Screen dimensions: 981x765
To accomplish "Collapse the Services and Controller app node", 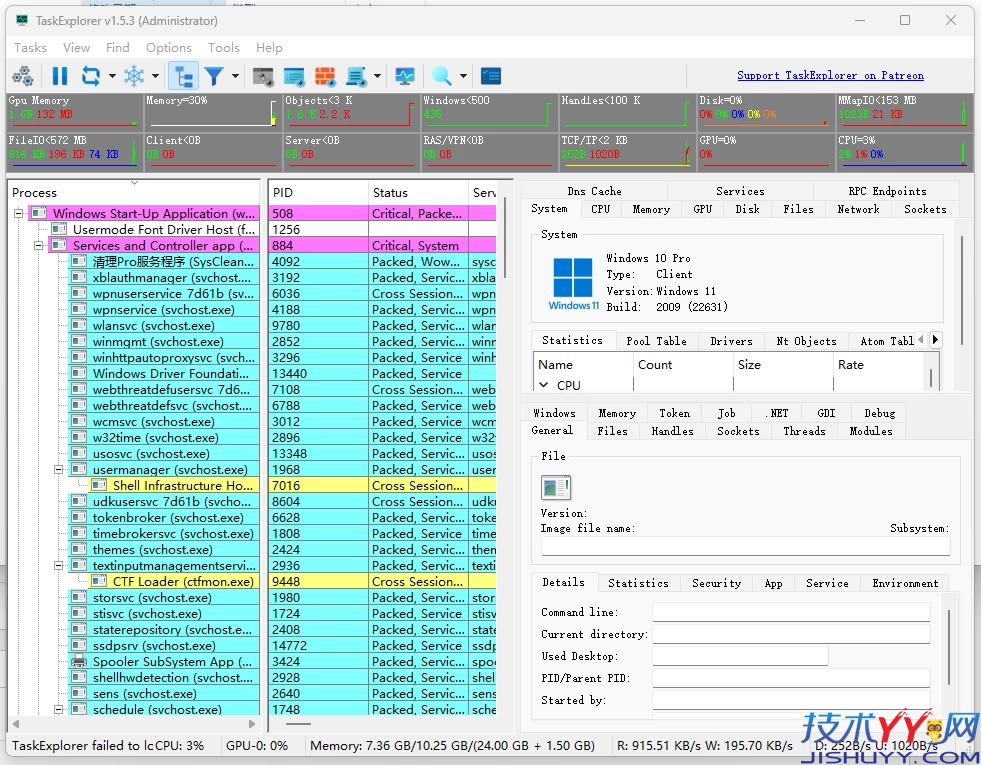I will [x=40, y=245].
